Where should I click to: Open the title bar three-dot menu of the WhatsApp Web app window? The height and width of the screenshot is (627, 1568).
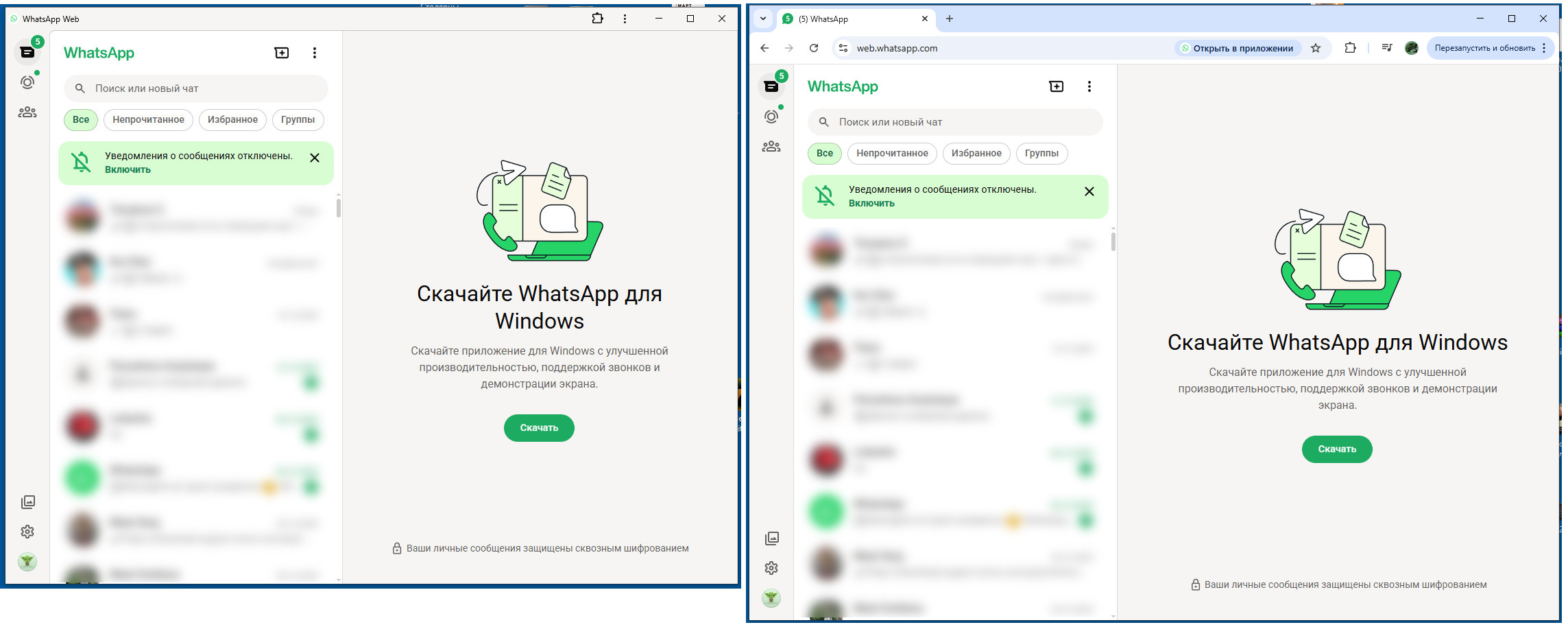(x=625, y=19)
